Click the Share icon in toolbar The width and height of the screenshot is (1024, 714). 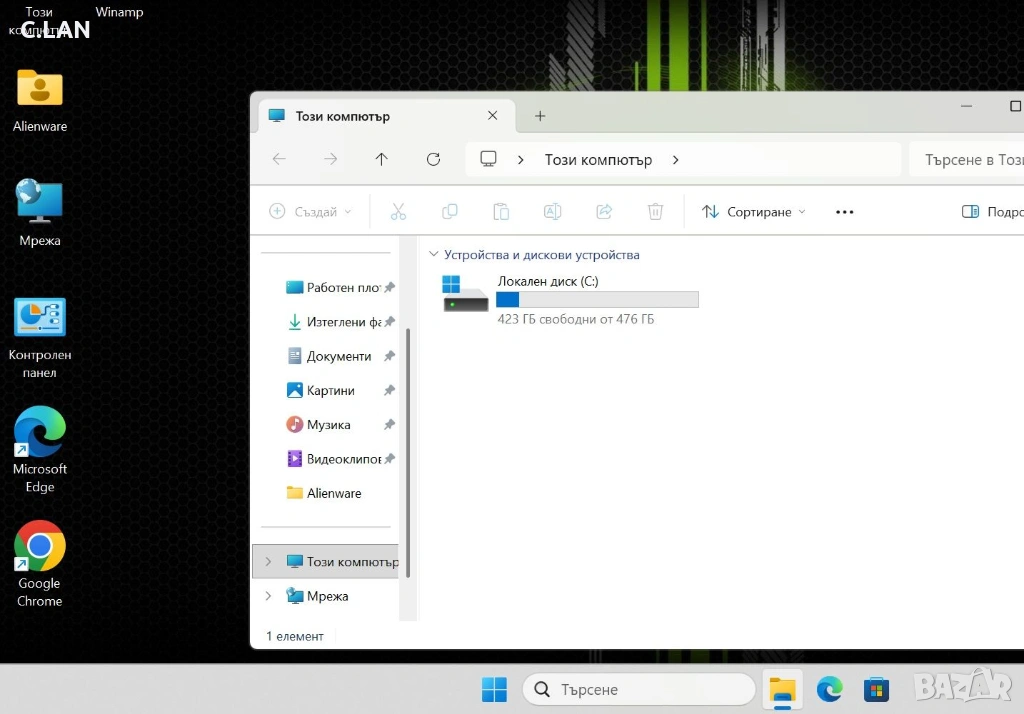point(604,212)
